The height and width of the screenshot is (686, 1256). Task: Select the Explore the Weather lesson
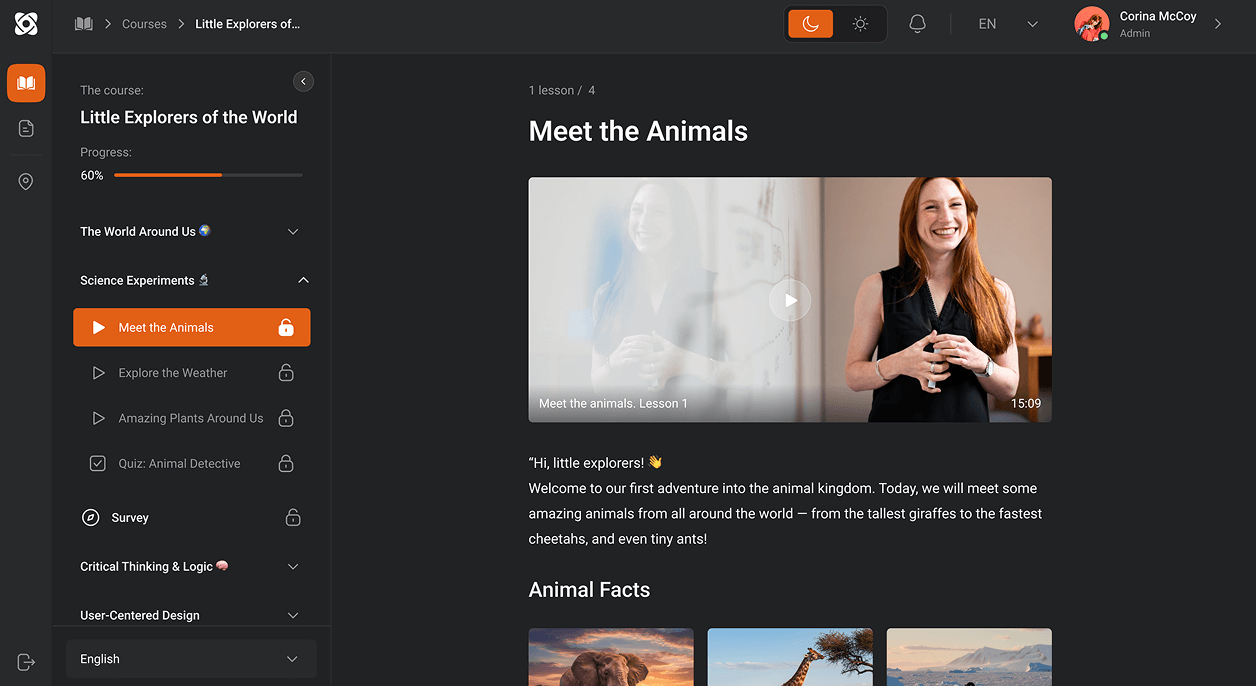(x=191, y=373)
